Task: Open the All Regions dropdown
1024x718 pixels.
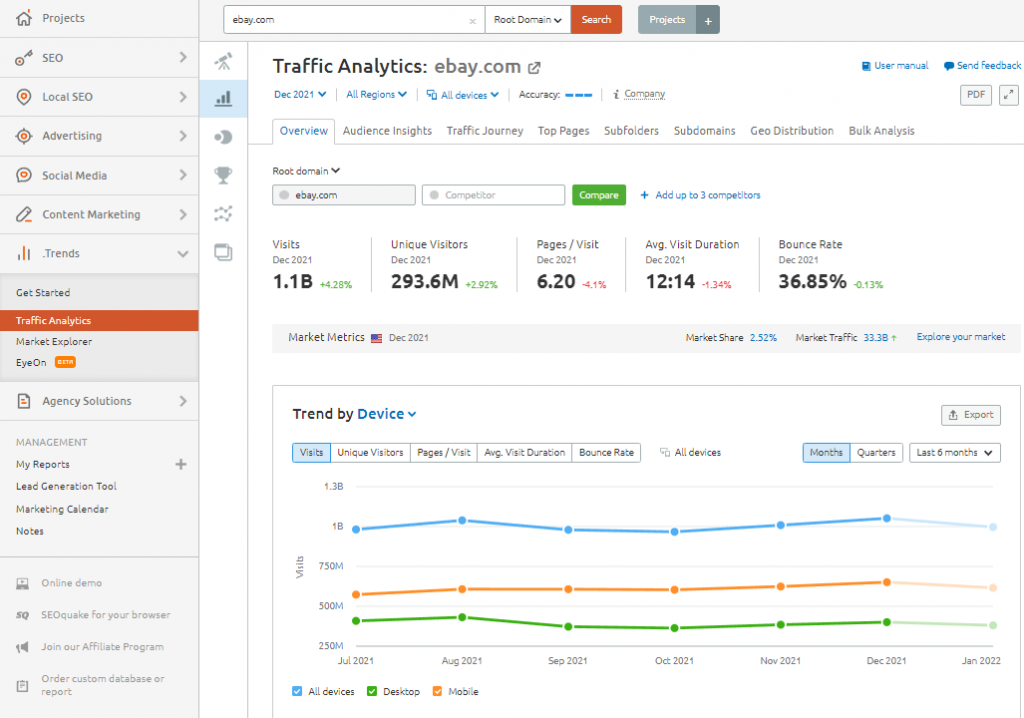Action: (376, 95)
